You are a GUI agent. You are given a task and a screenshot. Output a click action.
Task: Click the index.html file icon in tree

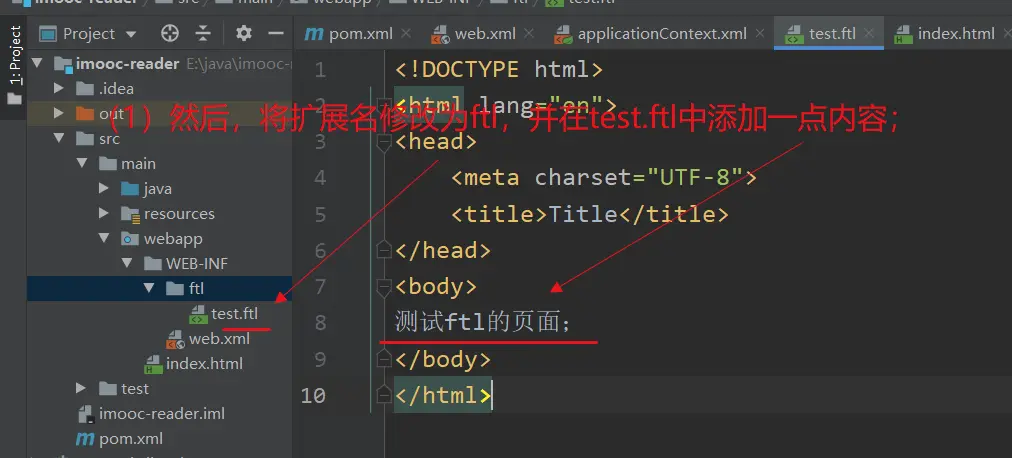pos(153,364)
